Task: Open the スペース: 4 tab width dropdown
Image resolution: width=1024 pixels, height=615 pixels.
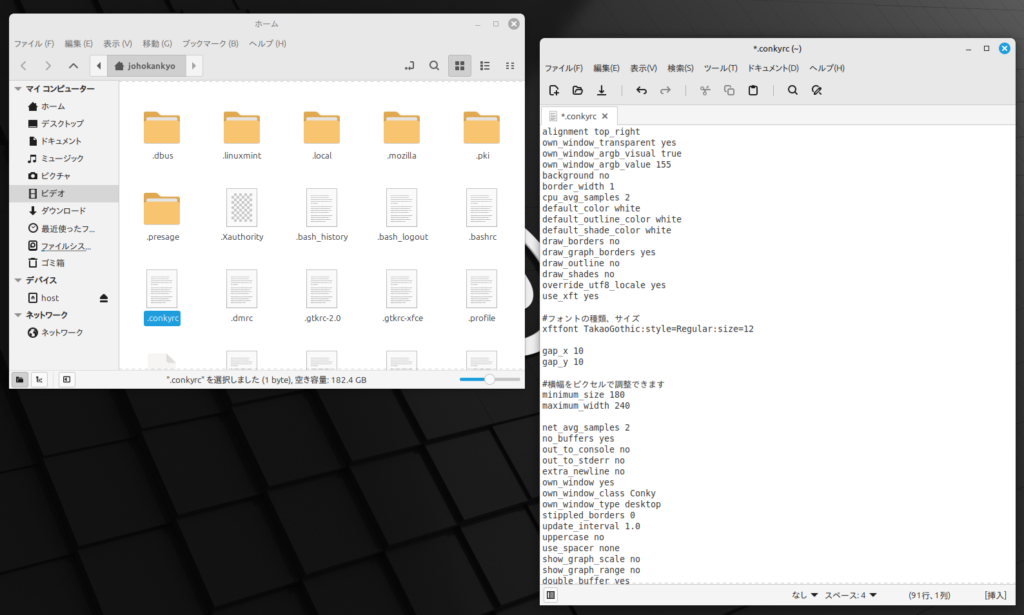Action: (x=850, y=595)
